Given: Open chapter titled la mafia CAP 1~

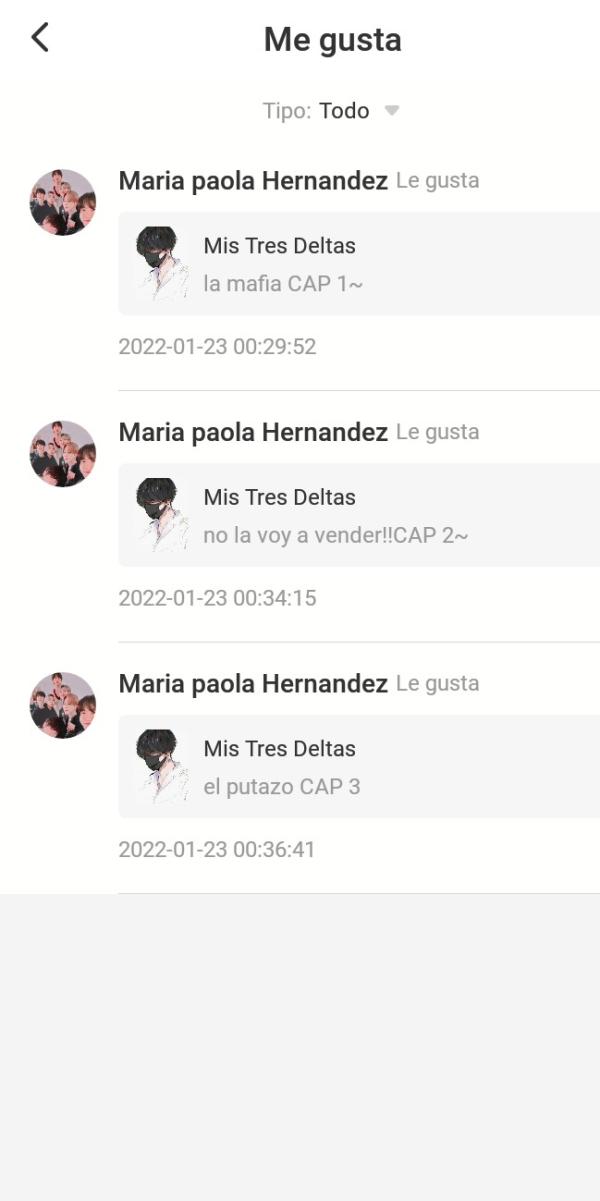Looking at the screenshot, I should [x=283, y=284].
